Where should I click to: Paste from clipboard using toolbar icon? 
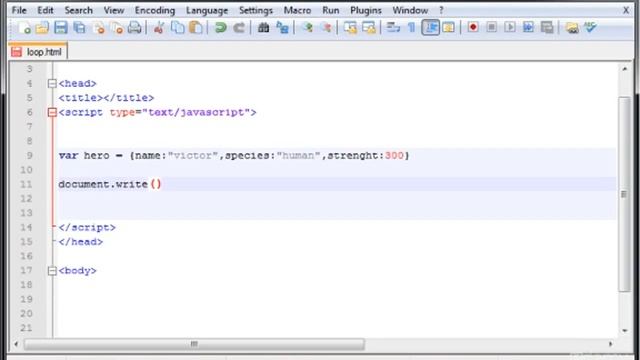[x=196, y=27]
